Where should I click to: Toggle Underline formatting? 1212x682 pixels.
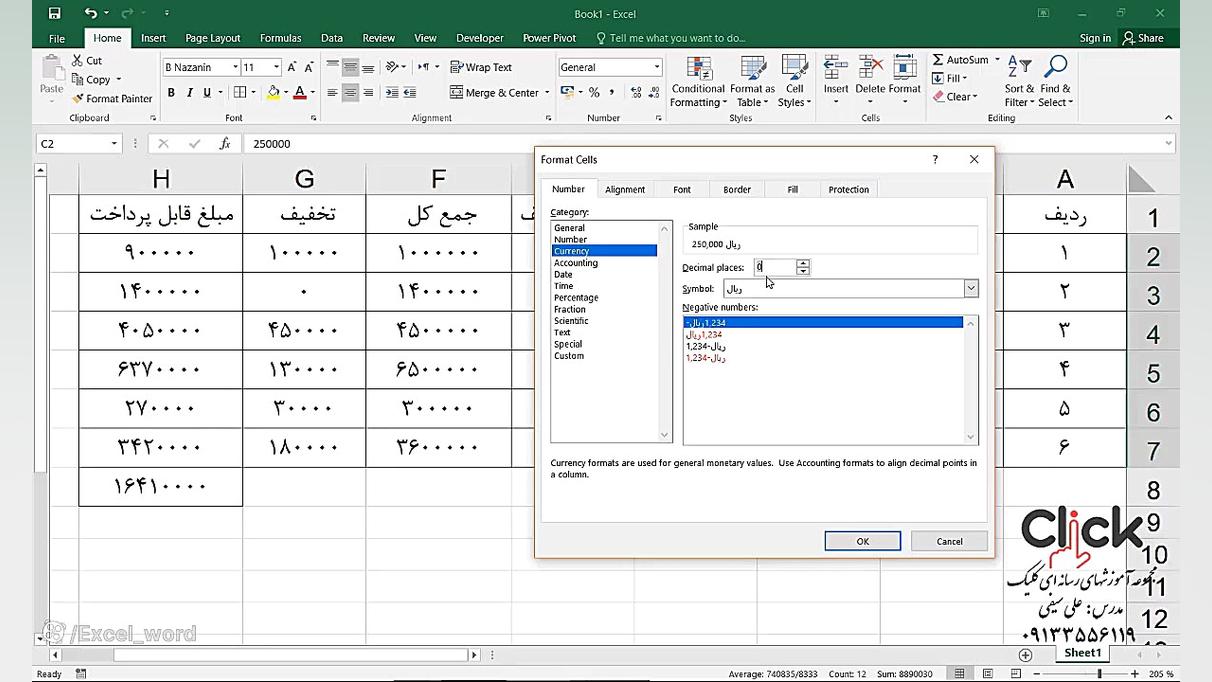pyautogui.click(x=207, y=93)
